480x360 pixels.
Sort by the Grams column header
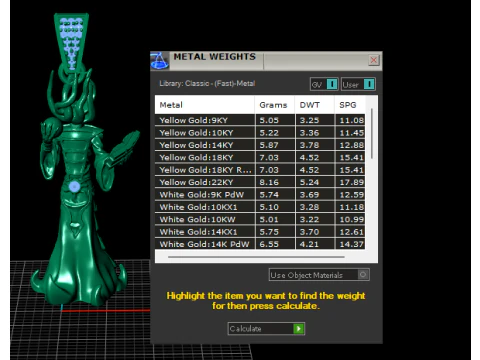point(275,105)
